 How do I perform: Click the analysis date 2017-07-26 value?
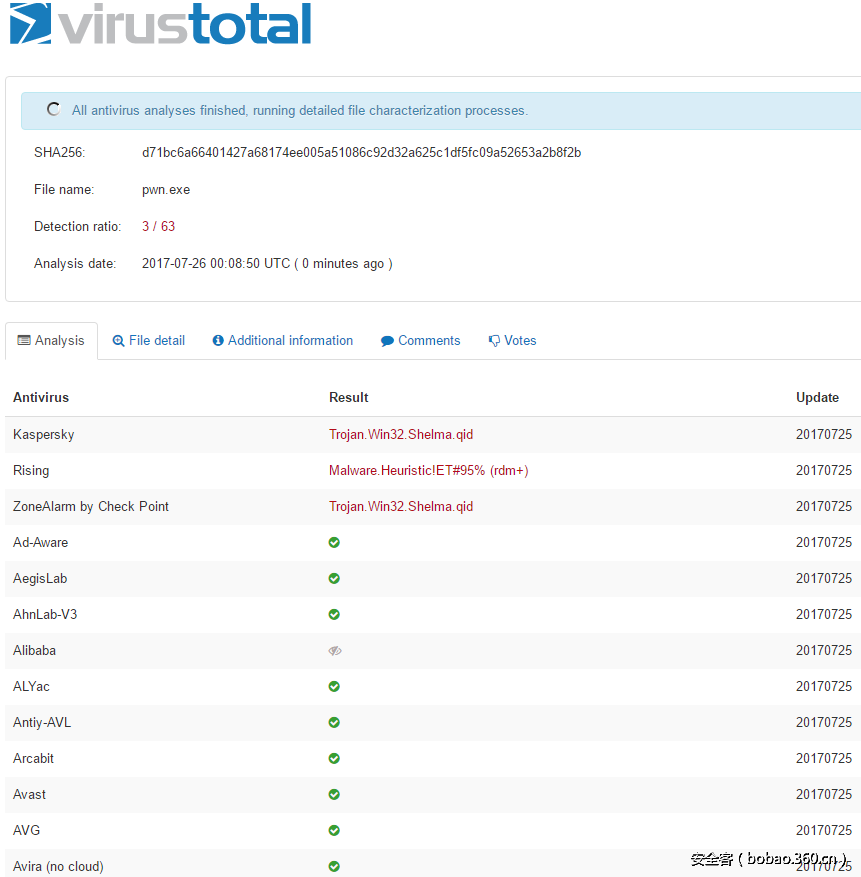tap(267, 263)
